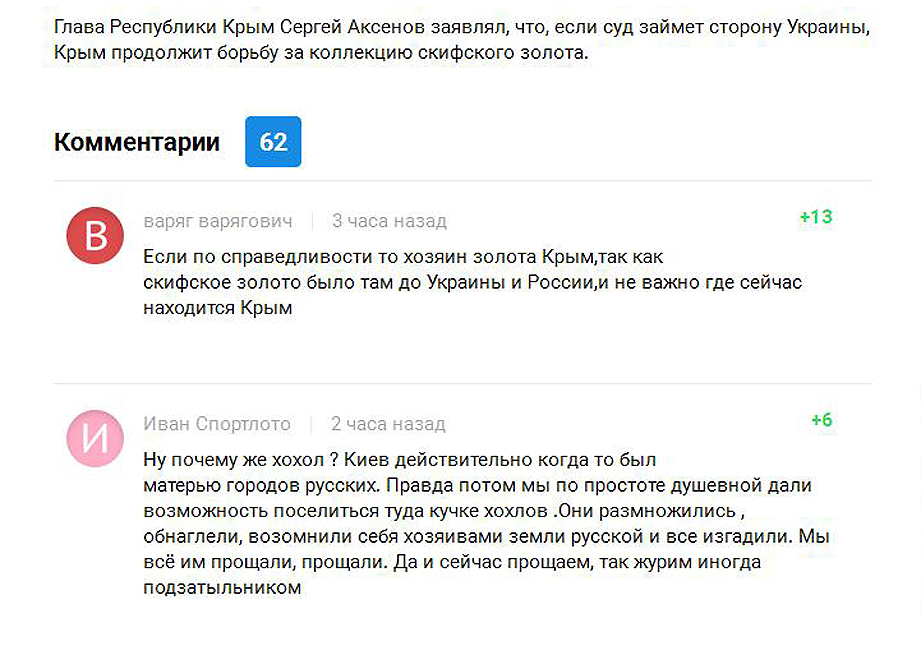The image size is (921, 655).
Task: Click the +6 comment rating
Action: point(821,420)
